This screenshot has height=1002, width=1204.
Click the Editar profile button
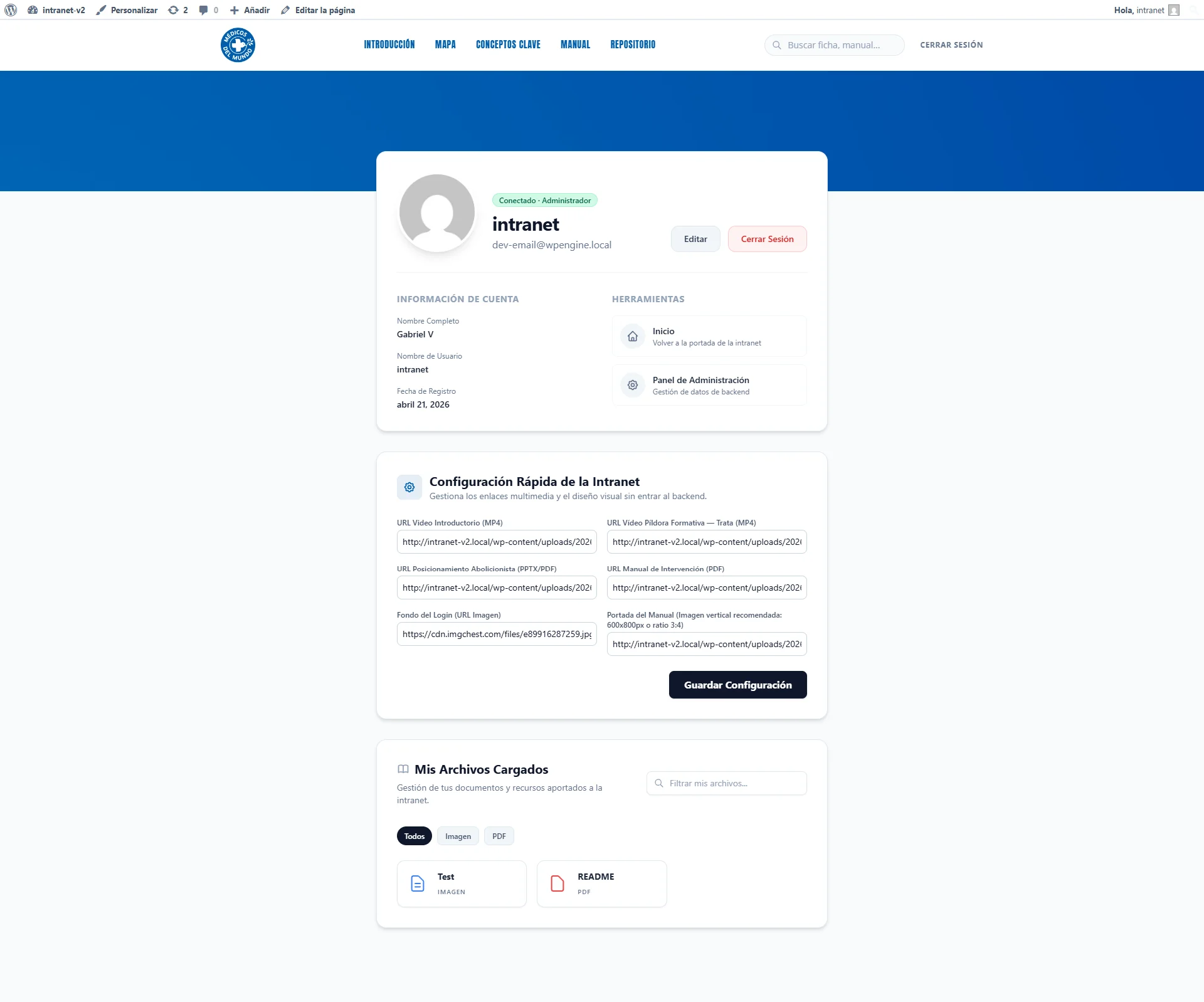[695, 239]
